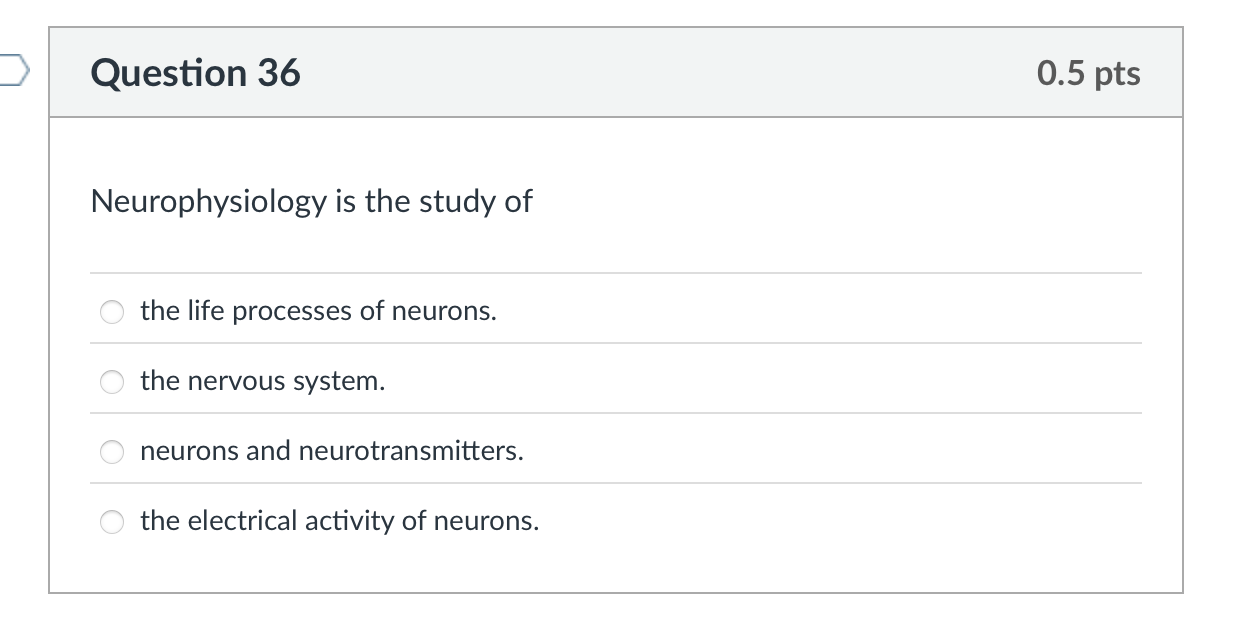Choose the answer 'the nervous system'

click(x=112, y=381)
